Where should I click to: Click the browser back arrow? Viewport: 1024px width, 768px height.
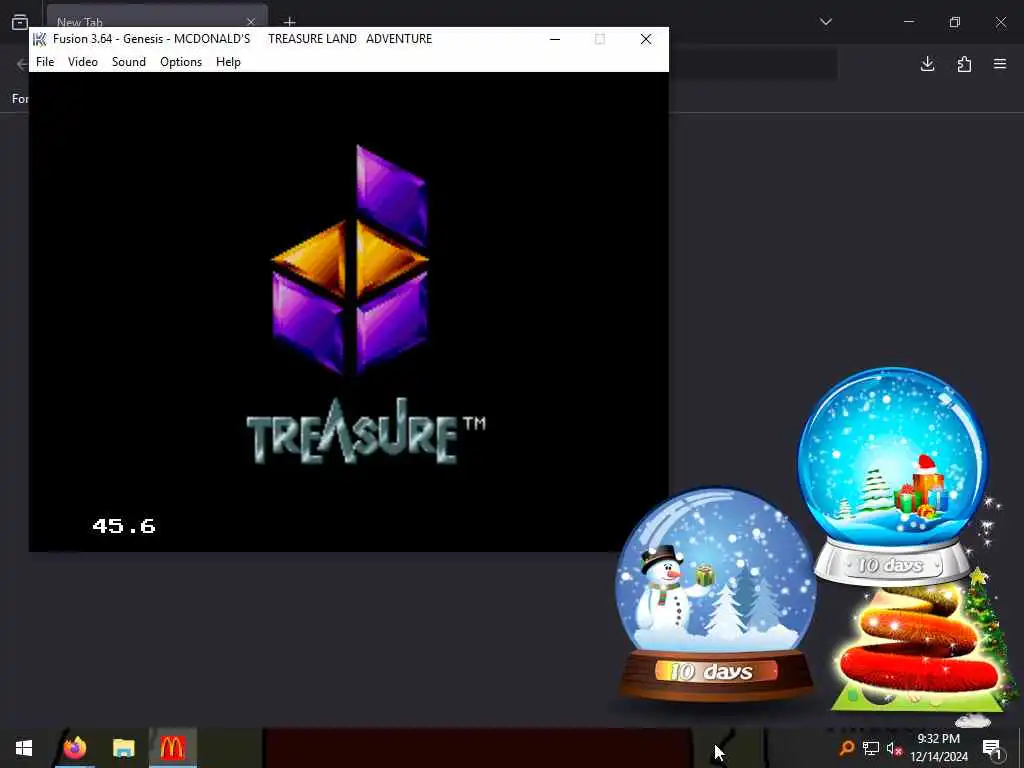coord(22,64)
